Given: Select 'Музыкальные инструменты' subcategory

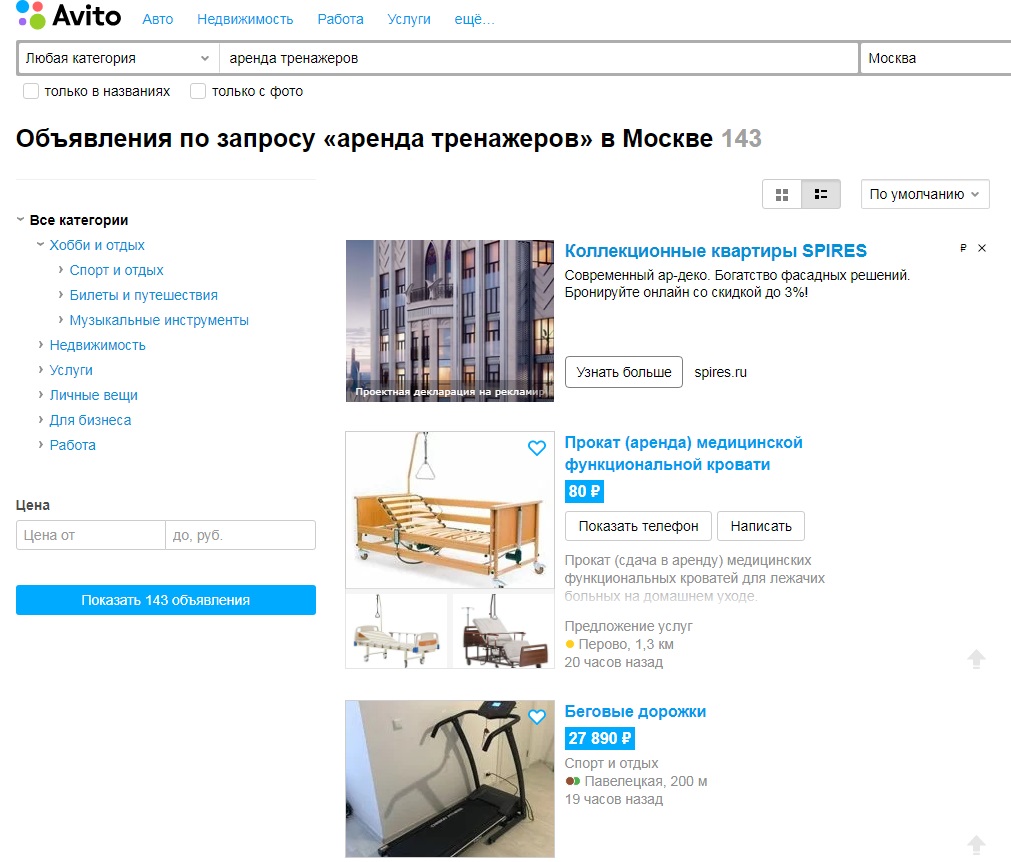Looking at the screenshot, I should [159, 320].
